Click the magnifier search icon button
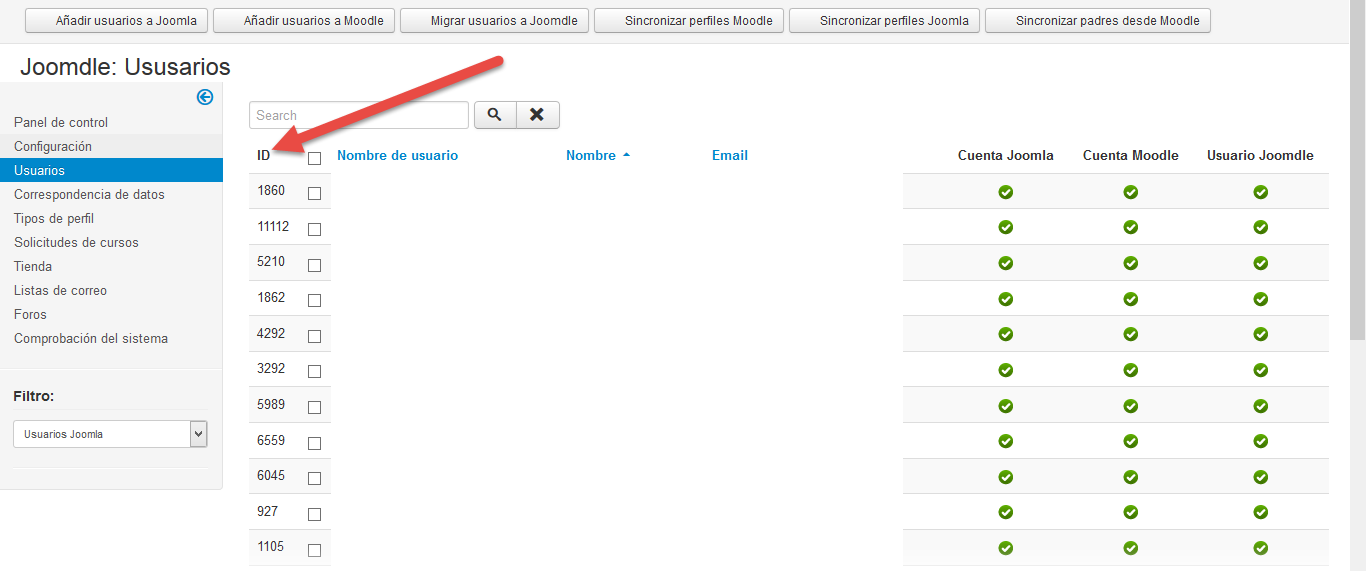Image resolution: width=1366 pixels, height=571 pixels. coord(494,115)
